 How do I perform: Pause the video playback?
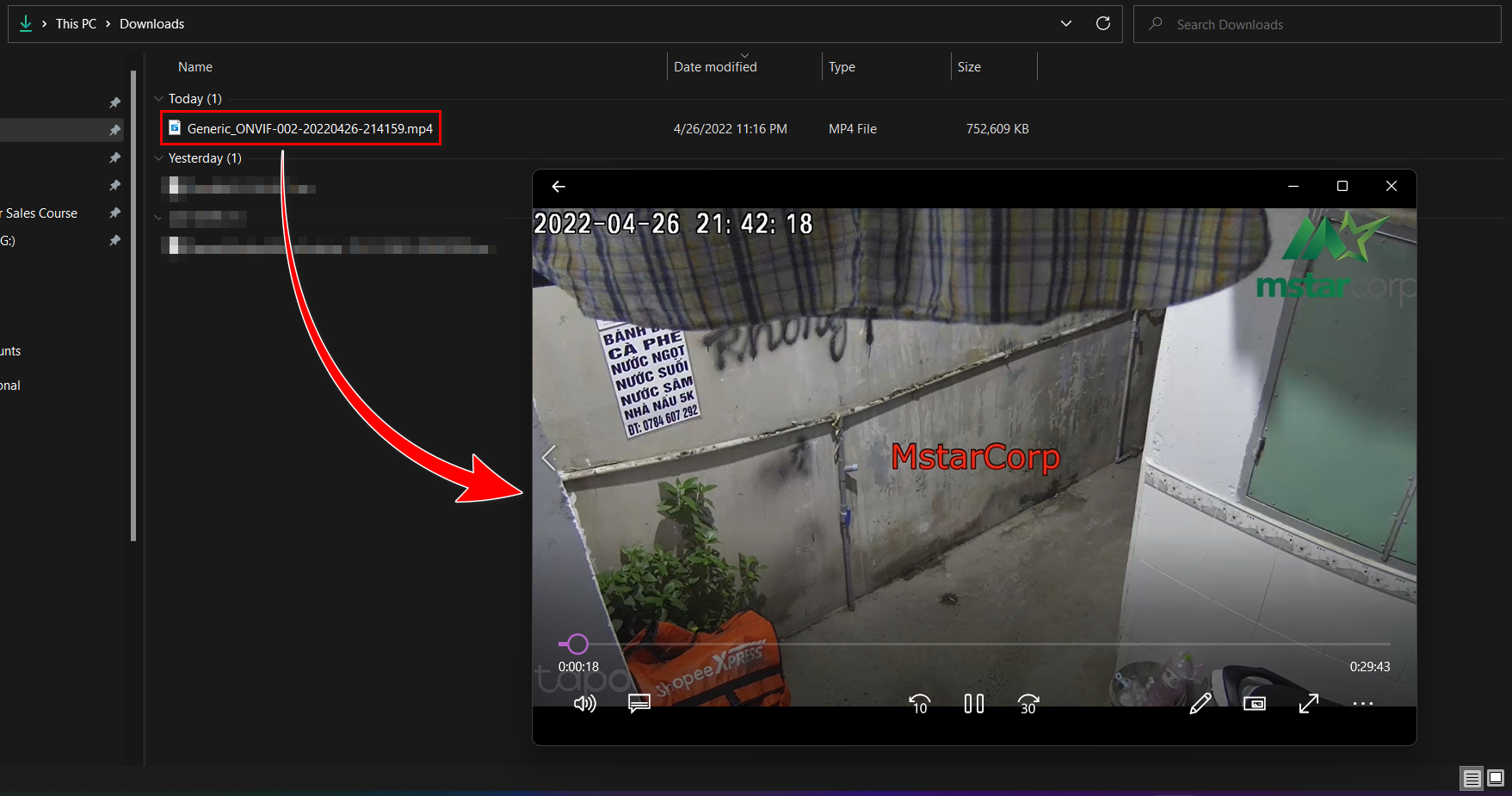(973, 703)
